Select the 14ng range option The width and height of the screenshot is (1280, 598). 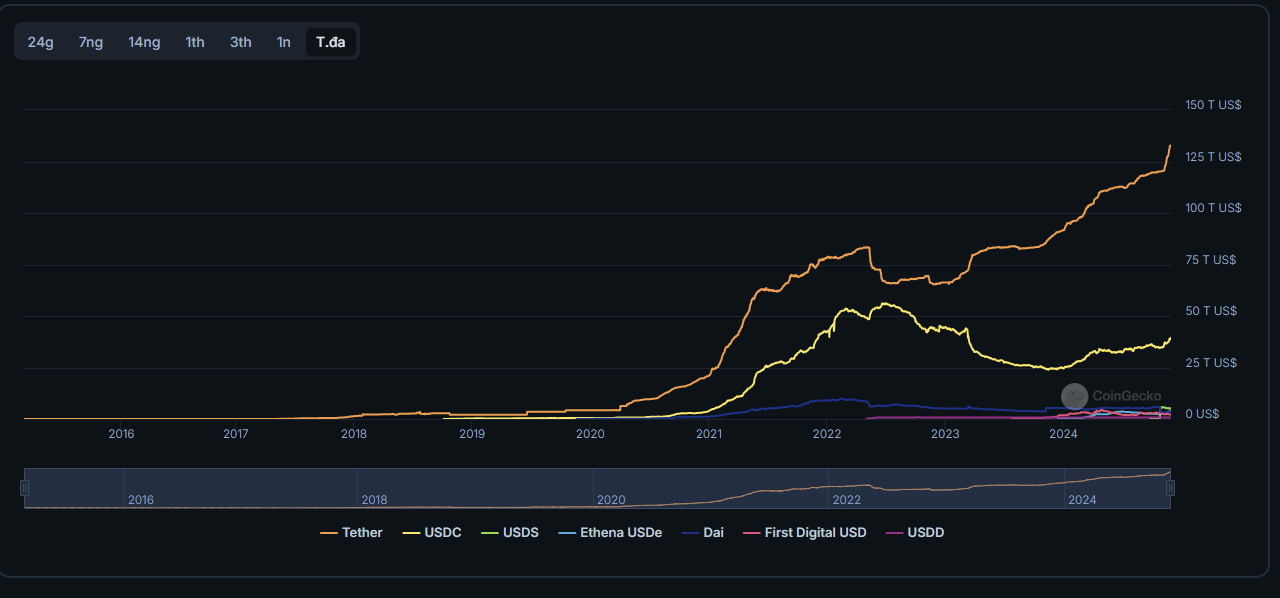click(144, 42)
